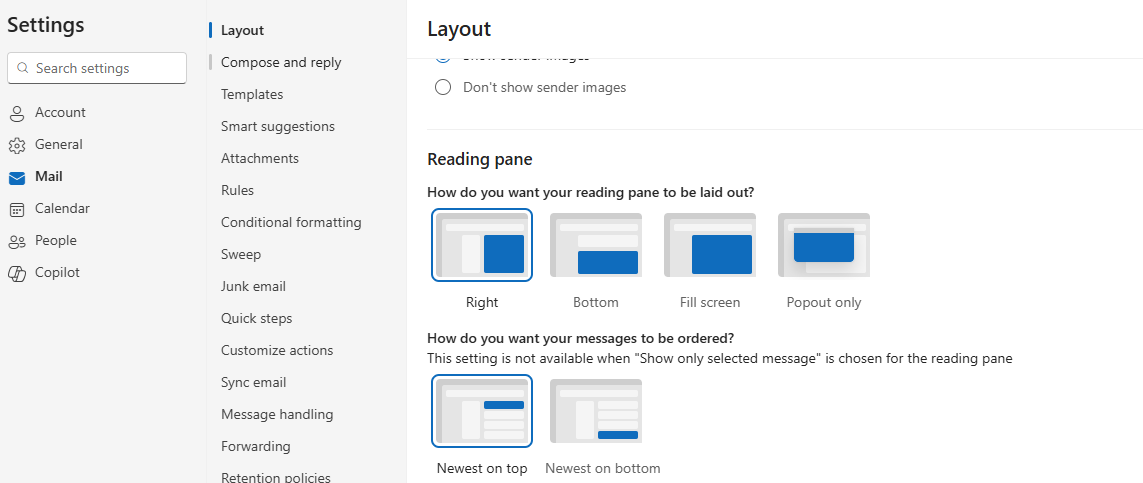Click the Newest on bottom label
The height and width of the screenshot is (483, 1143).
click(603, 468)
